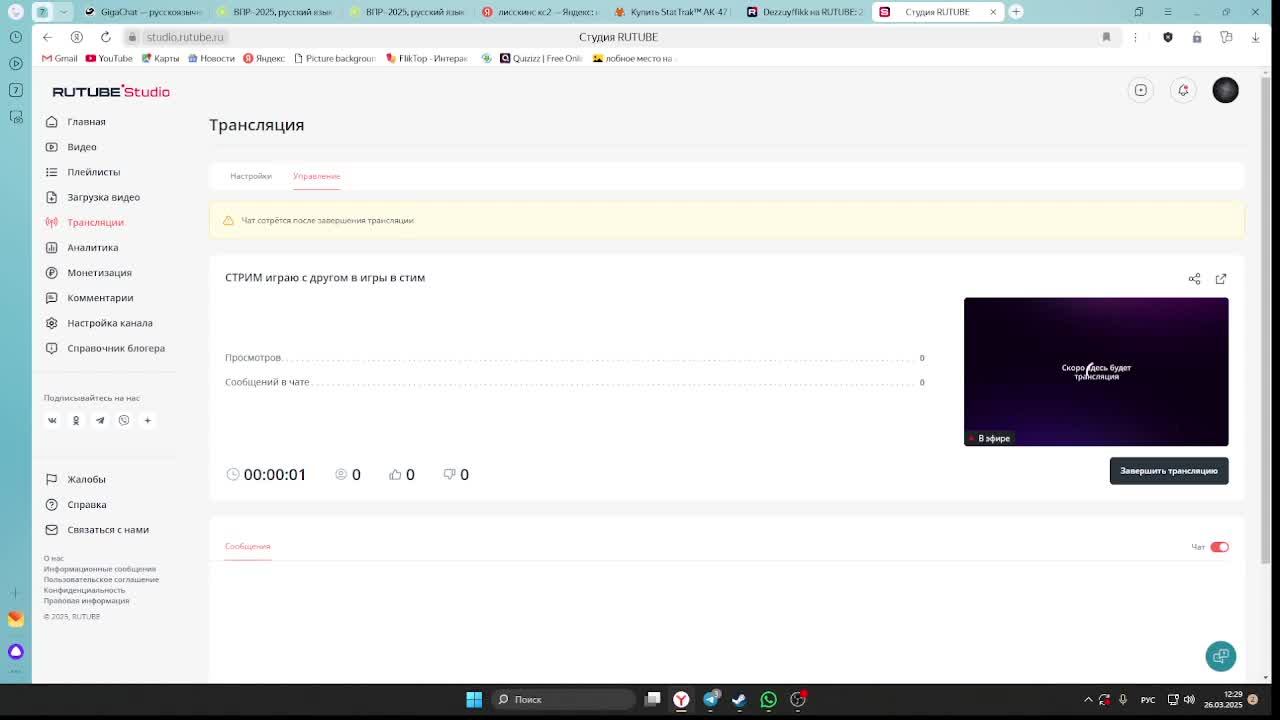Click the add video plus icon in header
Image resolution: width=1280 pixels, height=720 pixels.
click(1141, 90)
